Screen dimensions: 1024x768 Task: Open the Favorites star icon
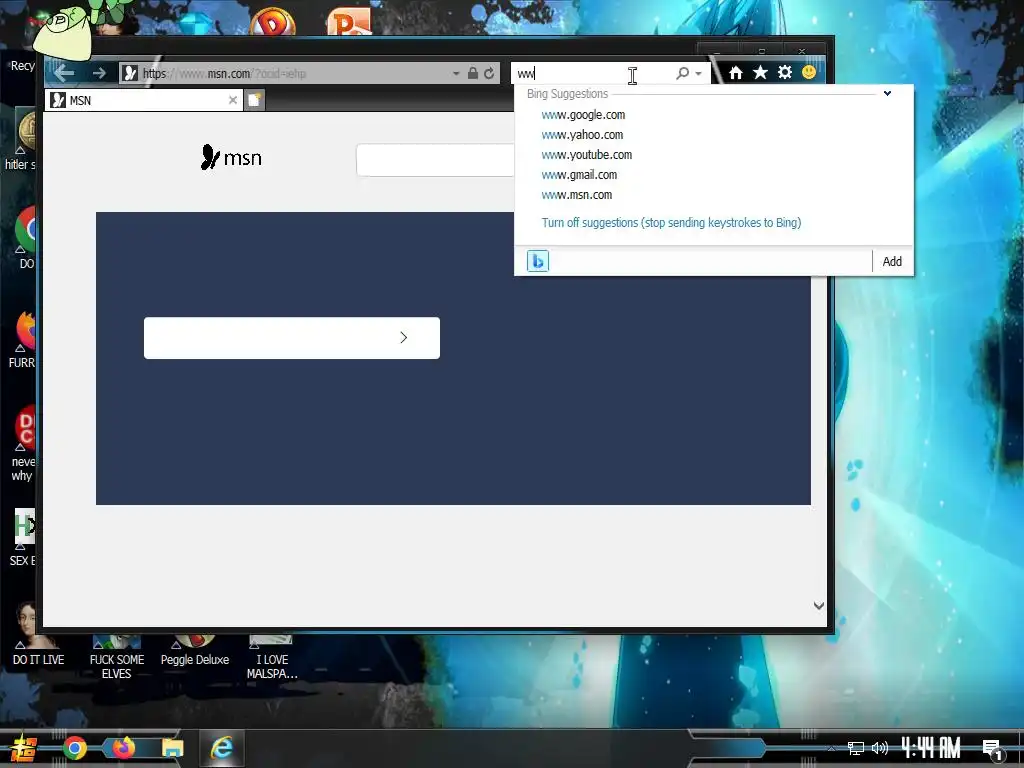click(x=760, y=72)
